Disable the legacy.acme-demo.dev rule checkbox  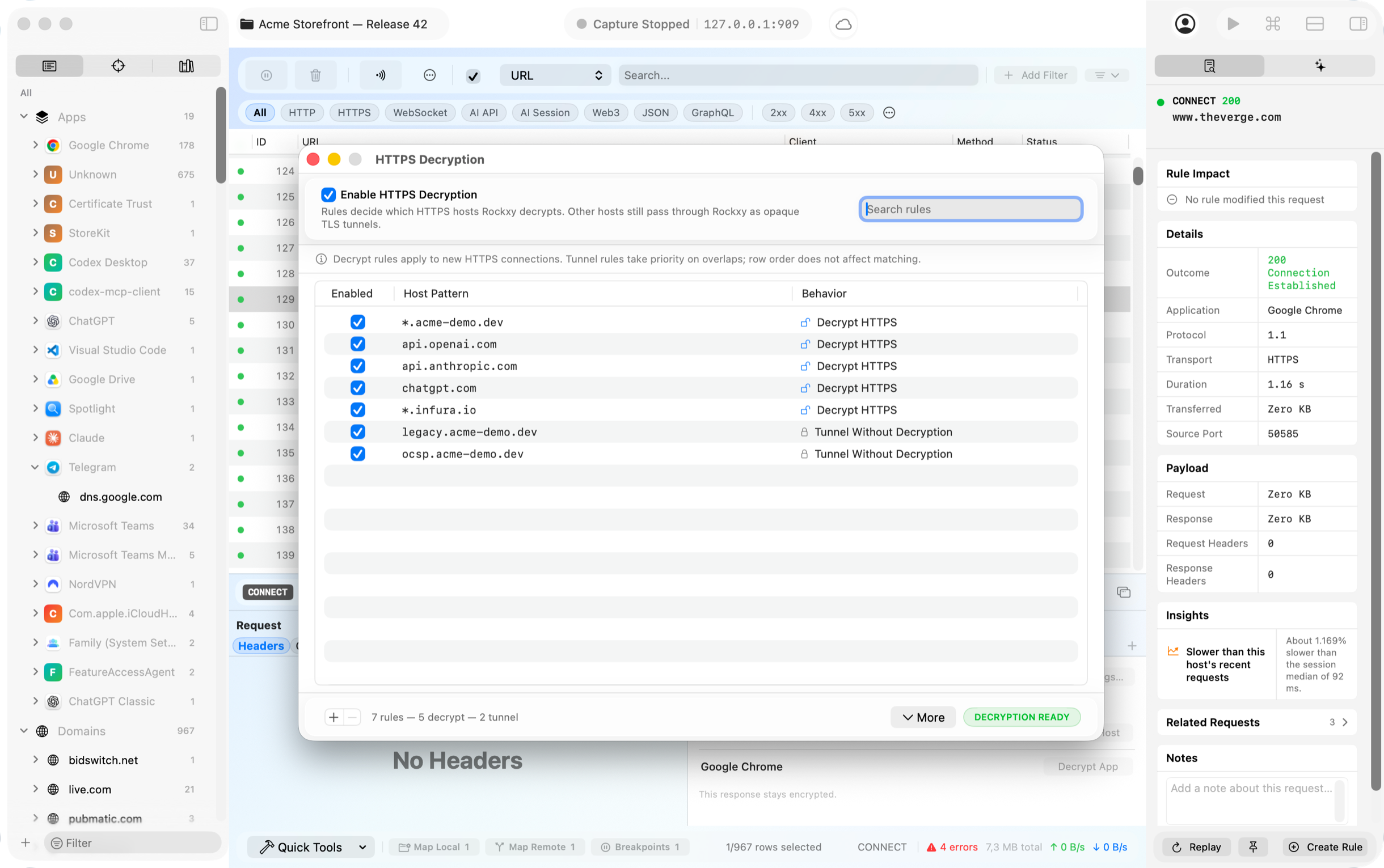[x=358, y=431]
